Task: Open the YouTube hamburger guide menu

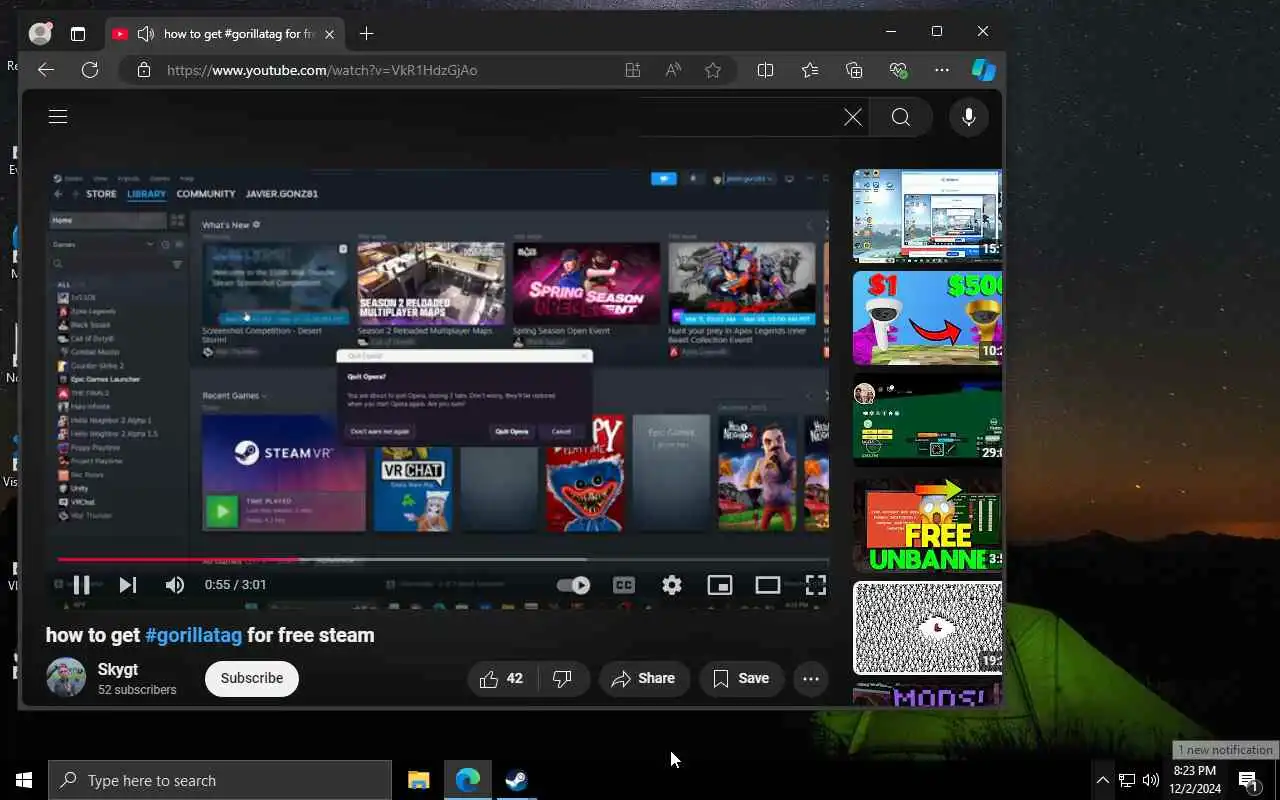Action: tap(58, 117)
